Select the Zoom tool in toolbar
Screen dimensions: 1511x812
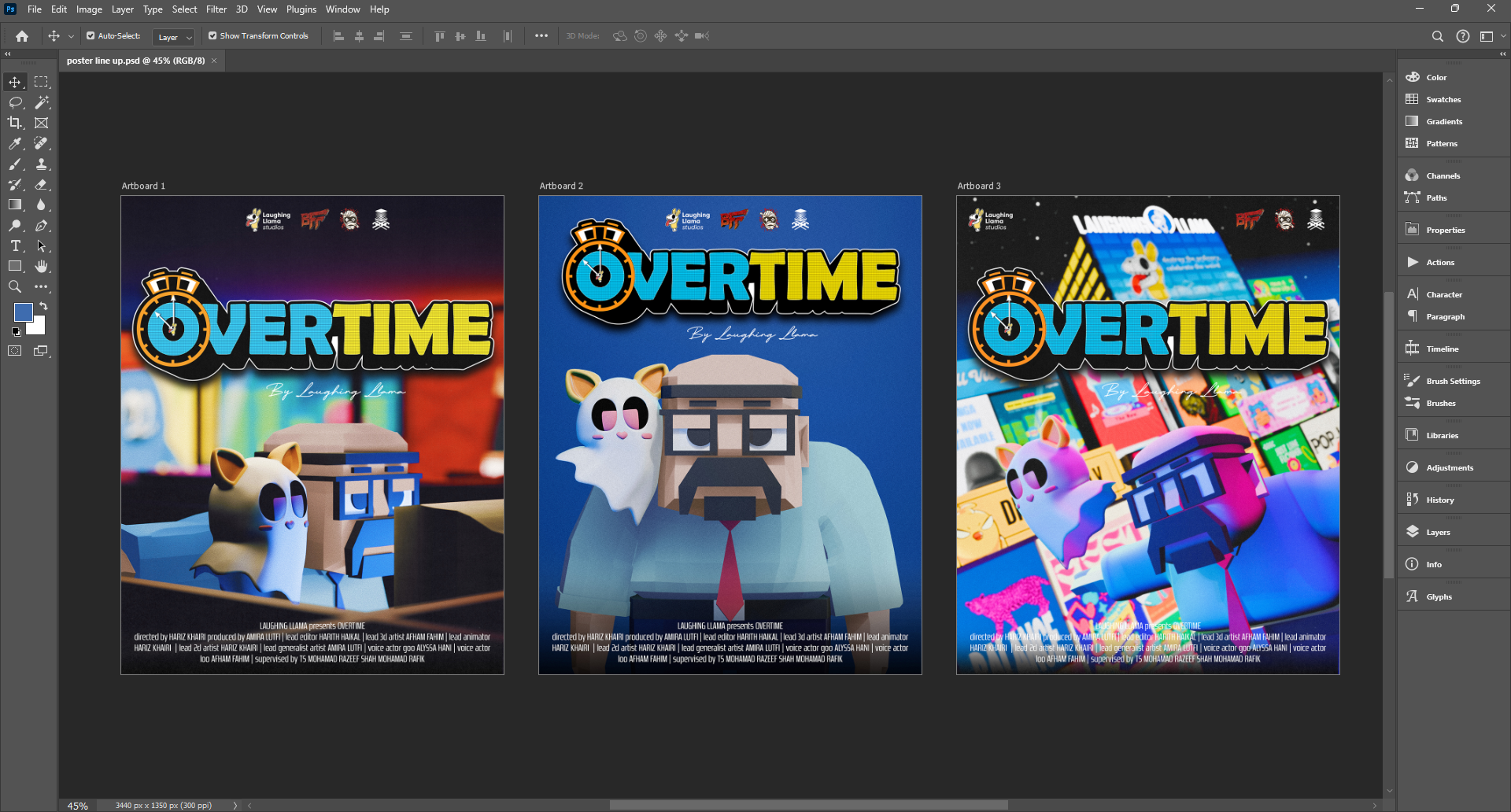pos(15,287)
